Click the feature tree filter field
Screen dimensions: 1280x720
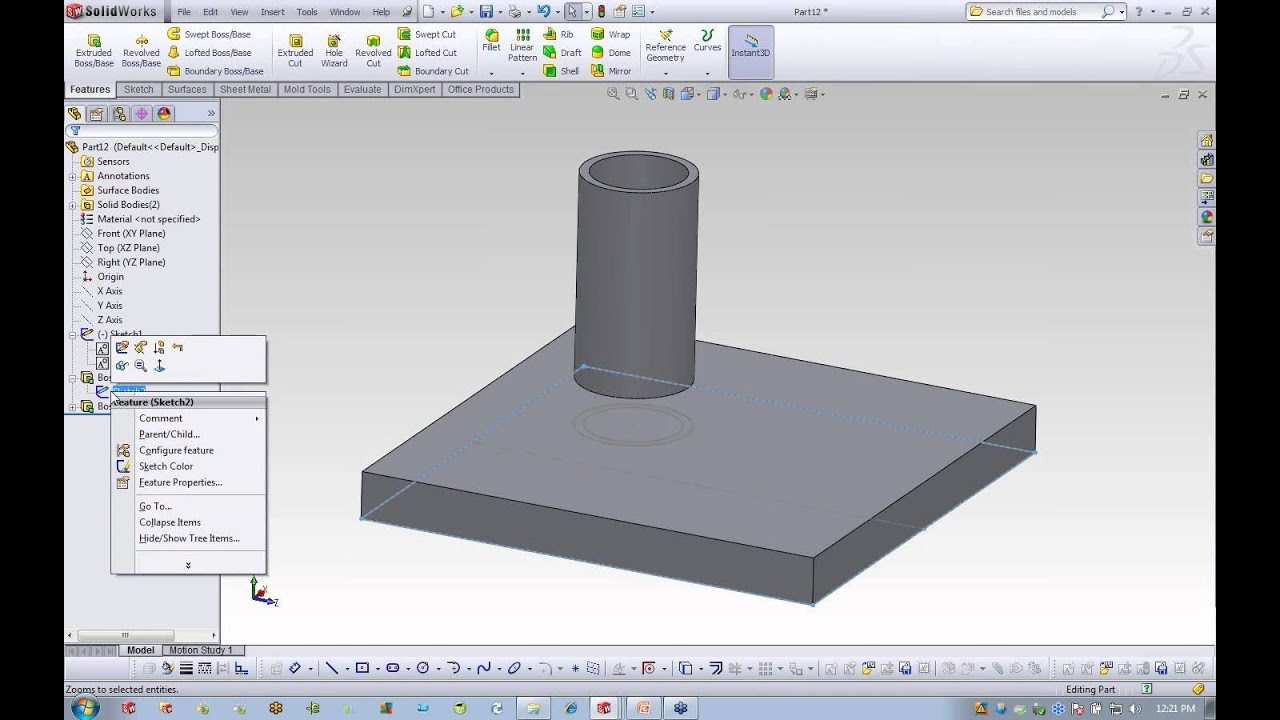tap(142, 131)
